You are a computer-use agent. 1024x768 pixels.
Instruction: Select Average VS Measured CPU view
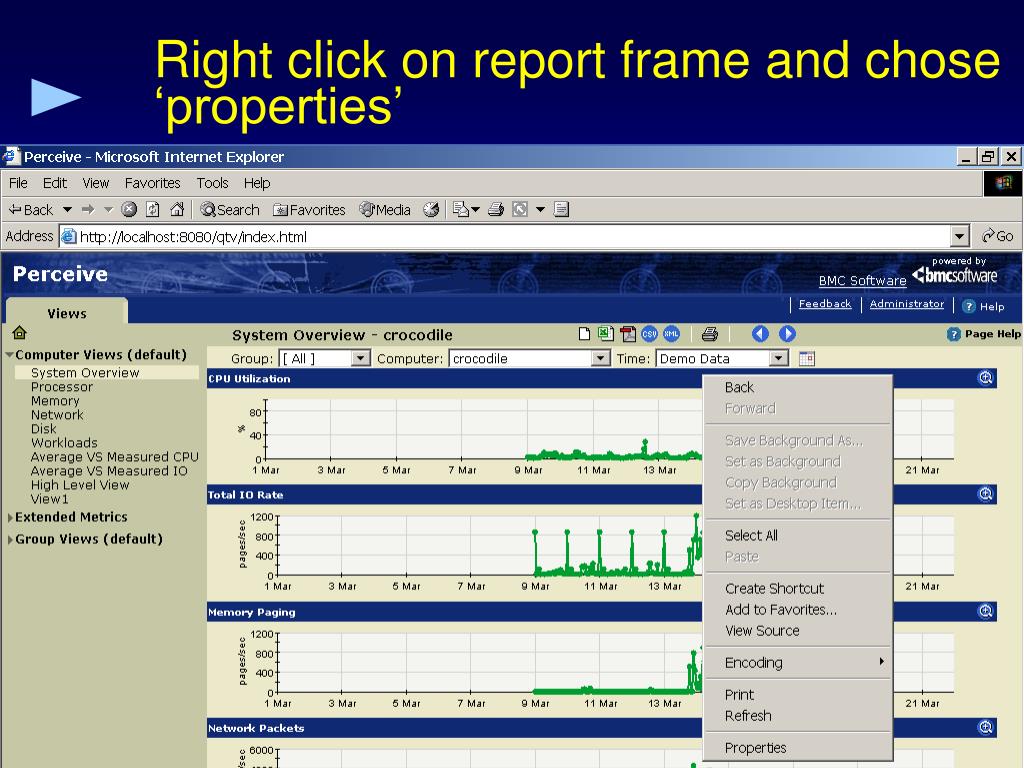click(x=114, y=457)
